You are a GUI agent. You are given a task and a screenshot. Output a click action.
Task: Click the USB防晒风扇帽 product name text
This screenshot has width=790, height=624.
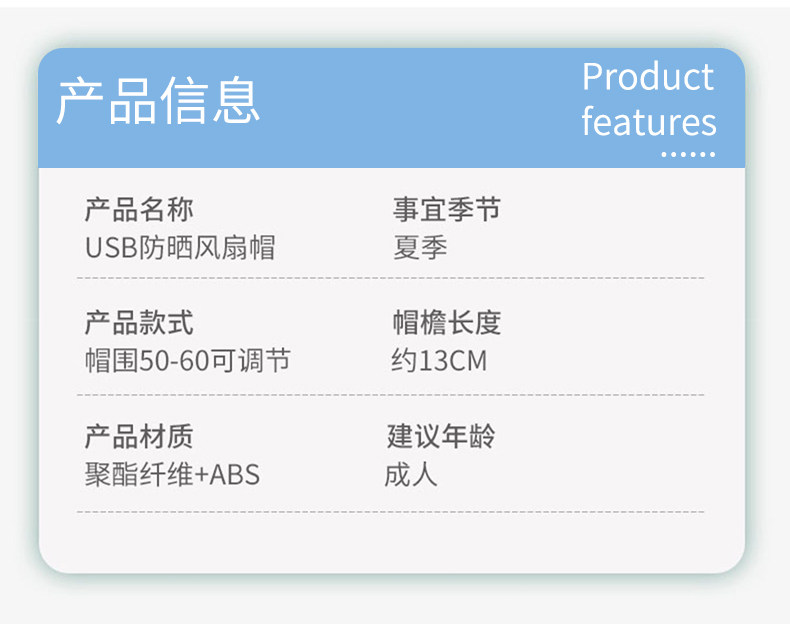pyautogui.click(x=180, y=247)
